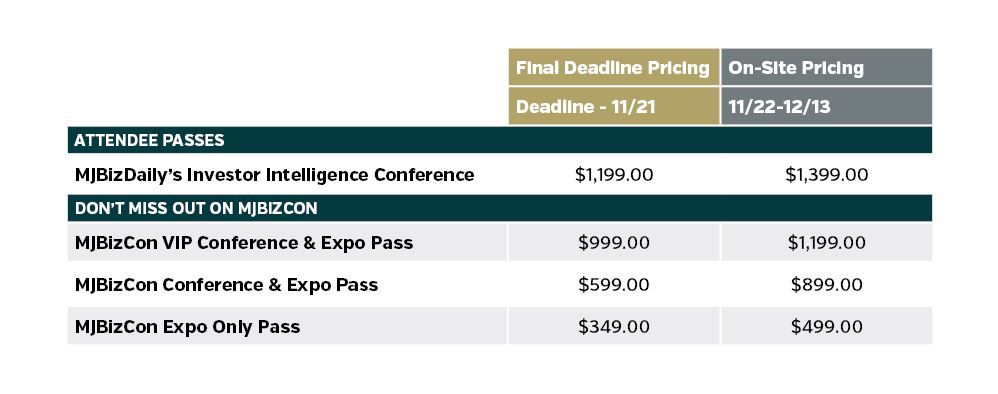998x394 pixels.
Task: Select MJBizCon Conference & Expo Pass label
Action: (x=227, y=285)
